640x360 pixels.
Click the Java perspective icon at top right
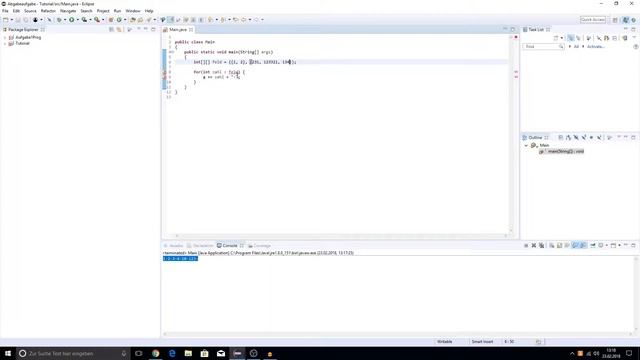click(x=626, y=20)
